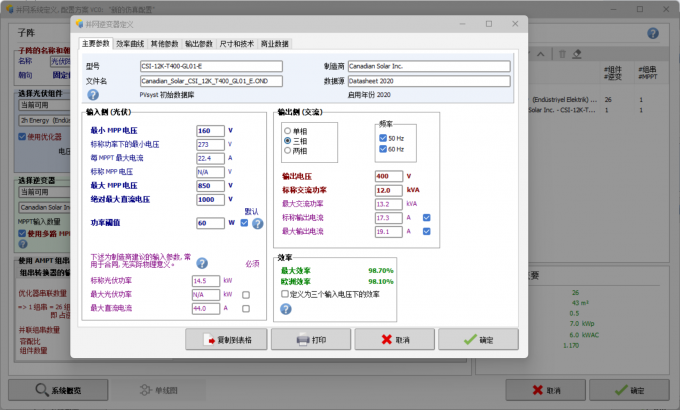Click help icon next to 功率阈值 默认 checkbox
The width and height of the screenshot is (680, 410).
[x=257, y=223]
